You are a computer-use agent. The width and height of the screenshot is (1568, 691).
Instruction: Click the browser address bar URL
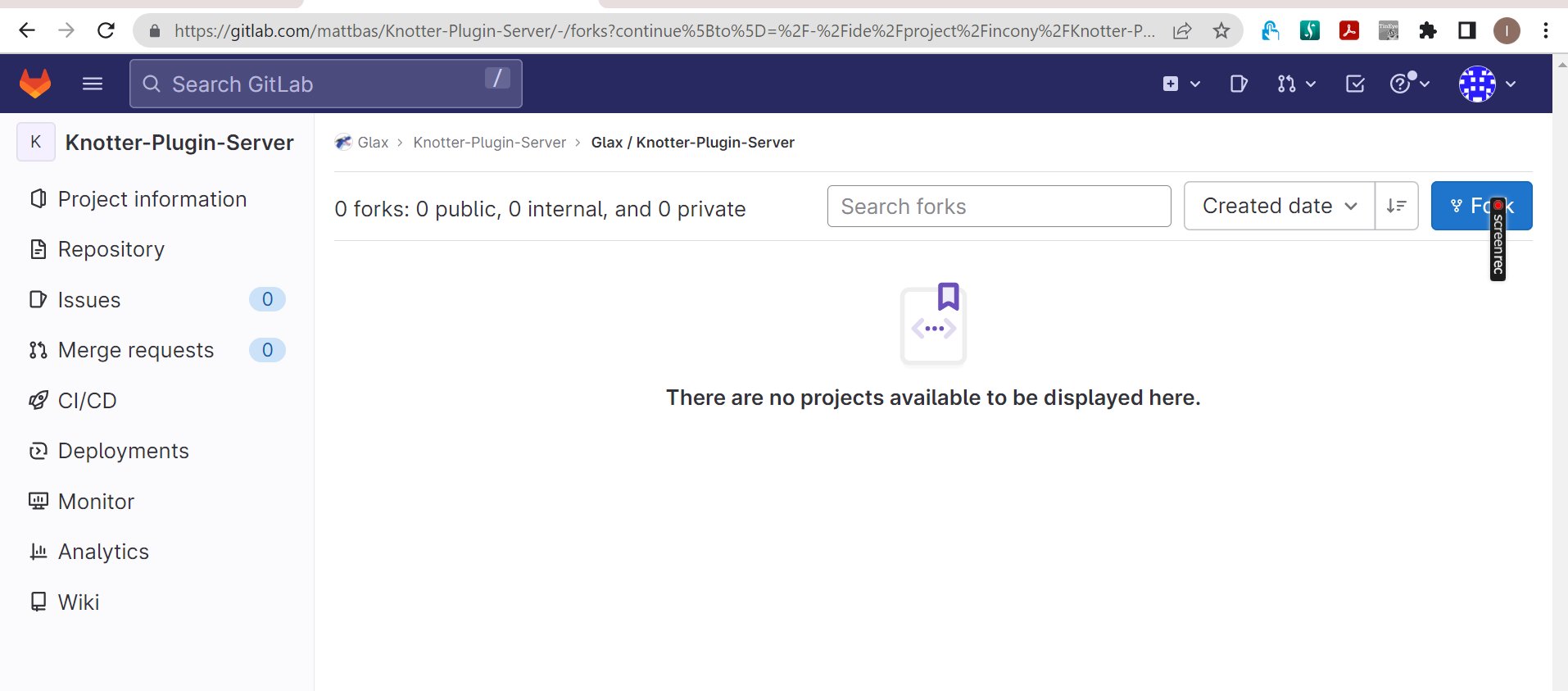click(664, 31)
